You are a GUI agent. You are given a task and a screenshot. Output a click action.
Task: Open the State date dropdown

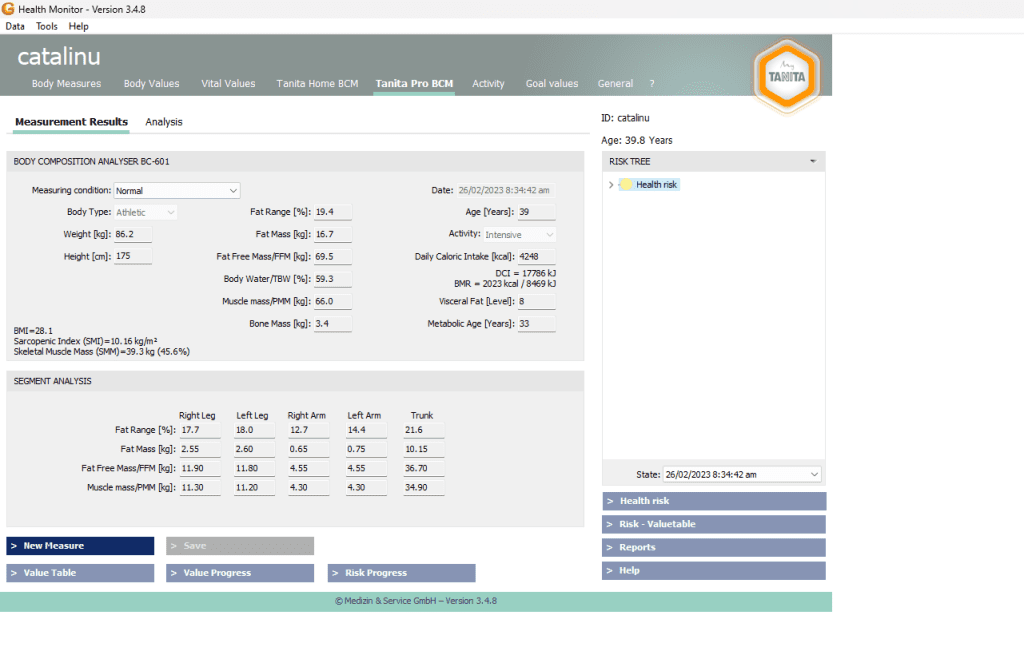click(x=814, y=474)
